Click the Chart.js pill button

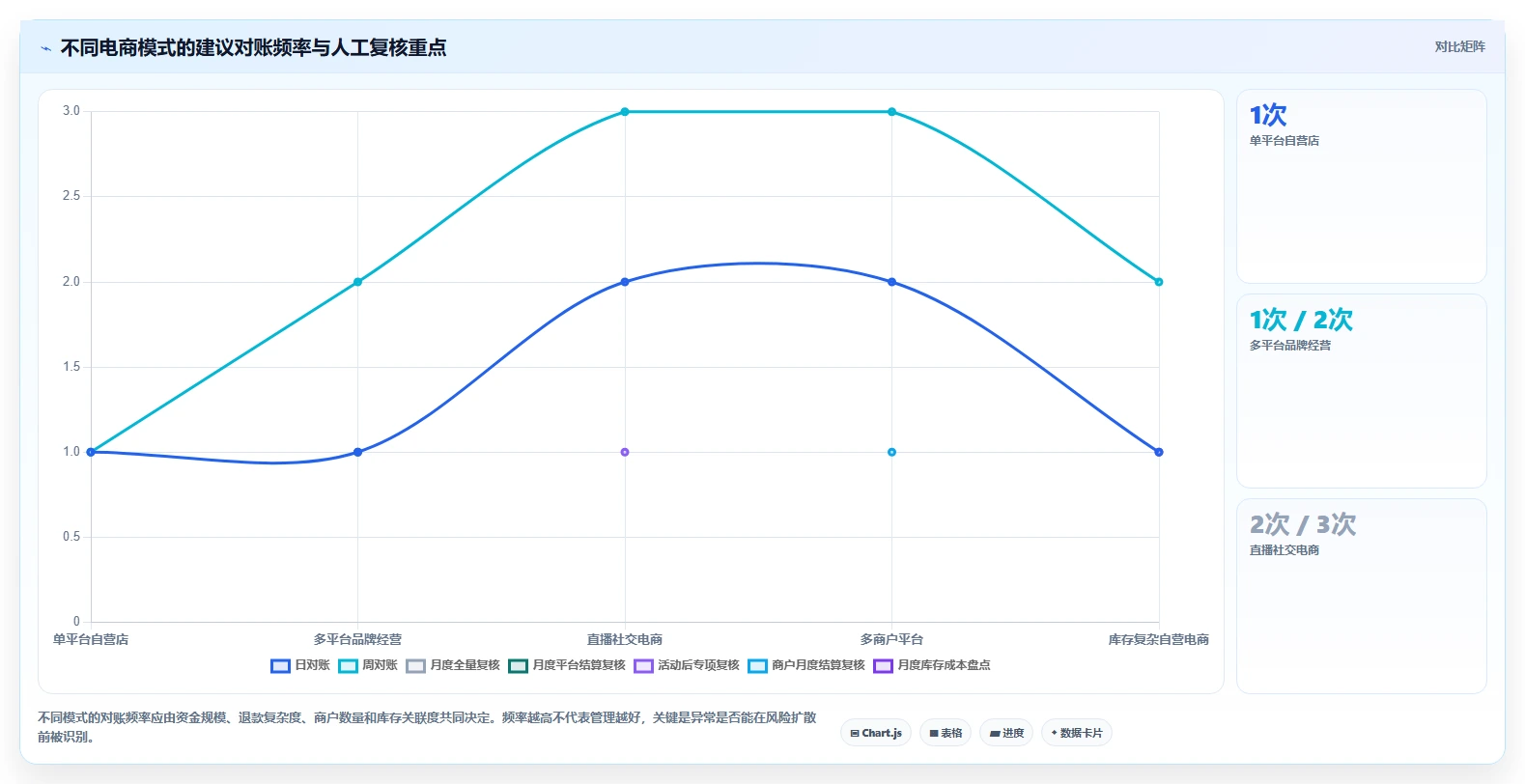pos(876,733)
